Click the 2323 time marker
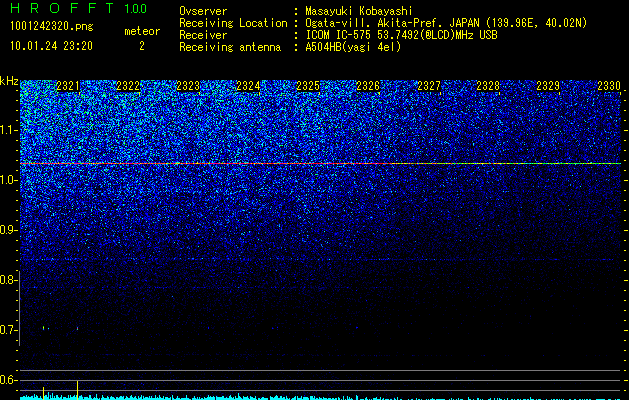Screen dimensions: 629x400 pyautogui.click(x=188, y=86)
